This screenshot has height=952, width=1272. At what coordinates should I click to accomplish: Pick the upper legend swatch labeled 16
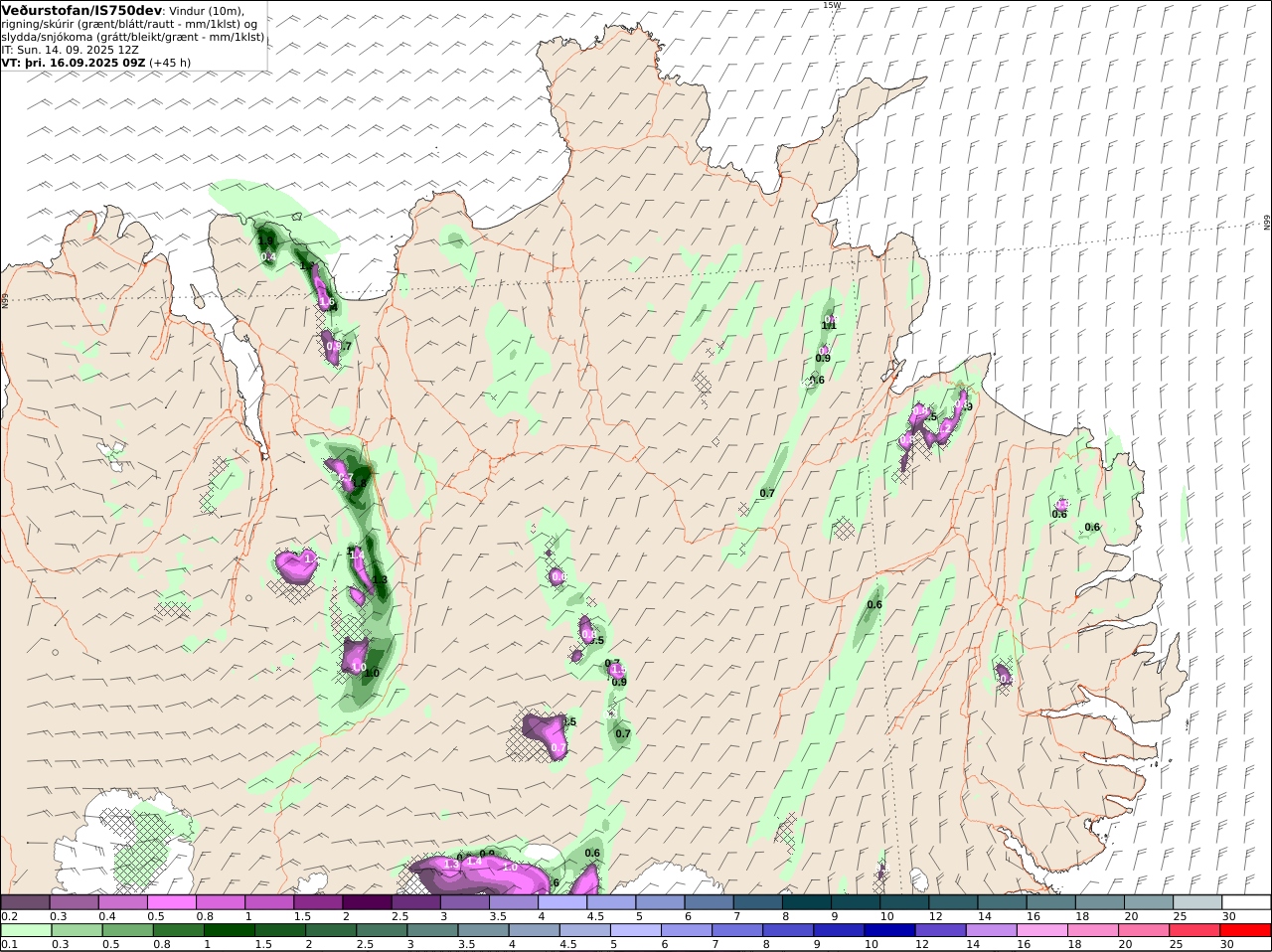coord(1051,902)
